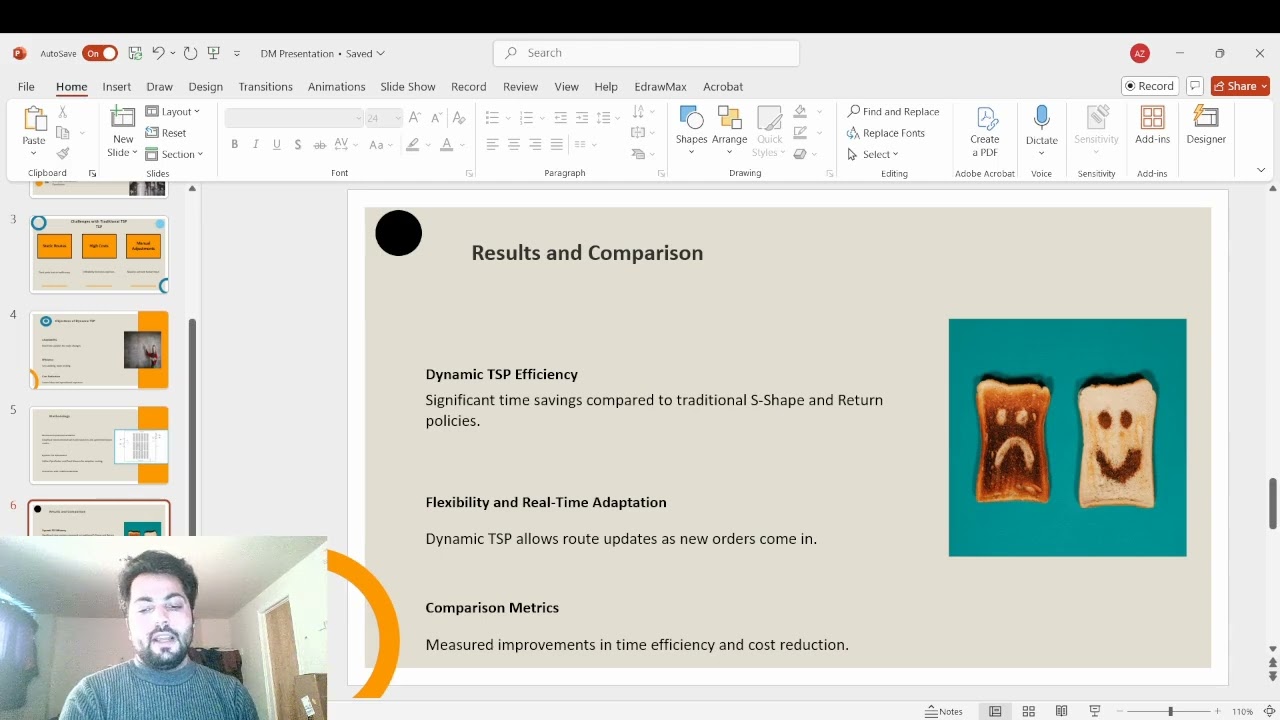Toggle Bold formatting
This screenshot has height=720, width=1280.
tap(234, 145)
